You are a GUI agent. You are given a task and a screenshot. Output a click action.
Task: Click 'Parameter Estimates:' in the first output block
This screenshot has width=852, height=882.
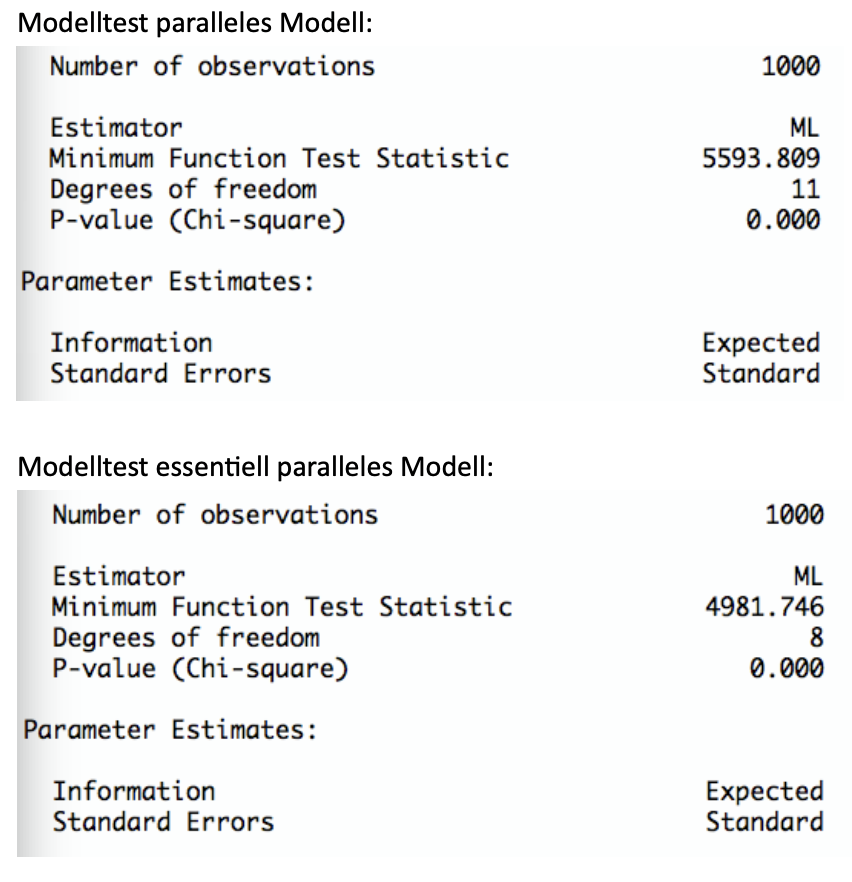[x=167, y=281]
